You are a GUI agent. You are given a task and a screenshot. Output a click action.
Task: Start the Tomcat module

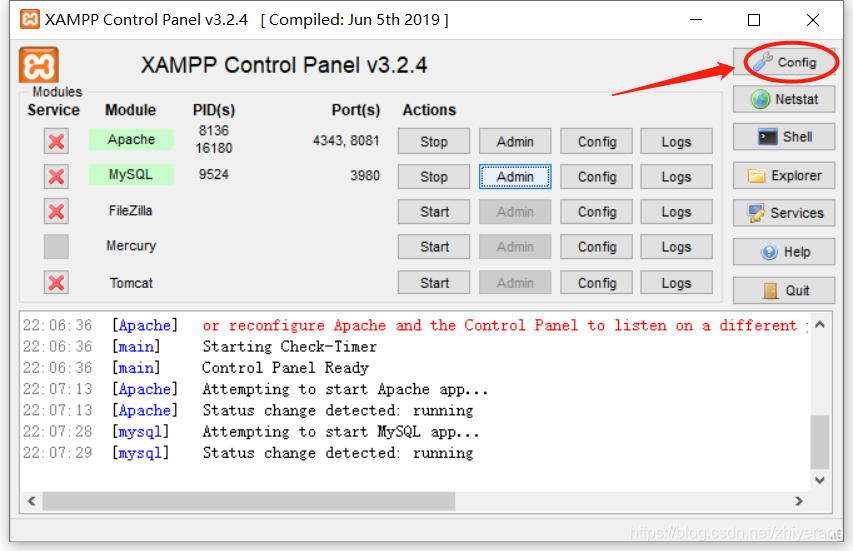(x=434, y=283)
